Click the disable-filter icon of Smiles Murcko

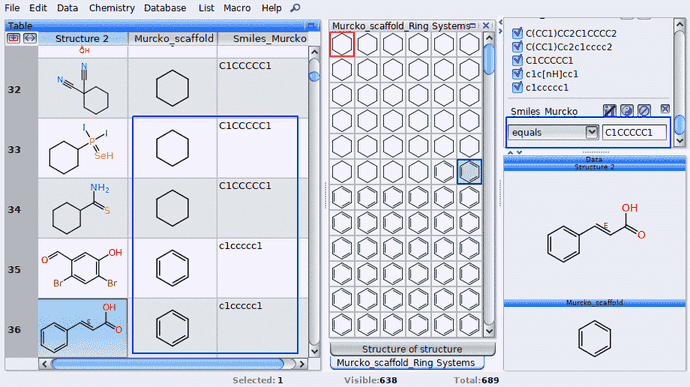coord(644,110)
